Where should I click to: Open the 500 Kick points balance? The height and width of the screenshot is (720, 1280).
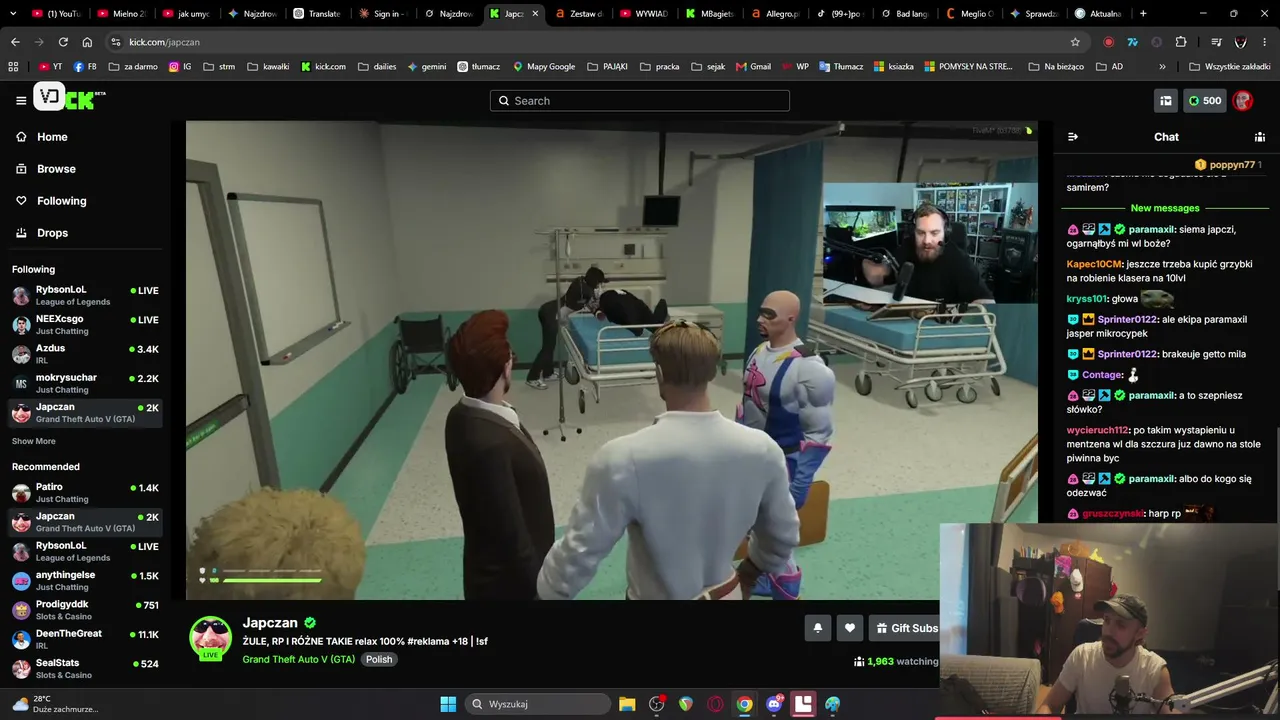pyautogui.click(x=1204, y=100)
